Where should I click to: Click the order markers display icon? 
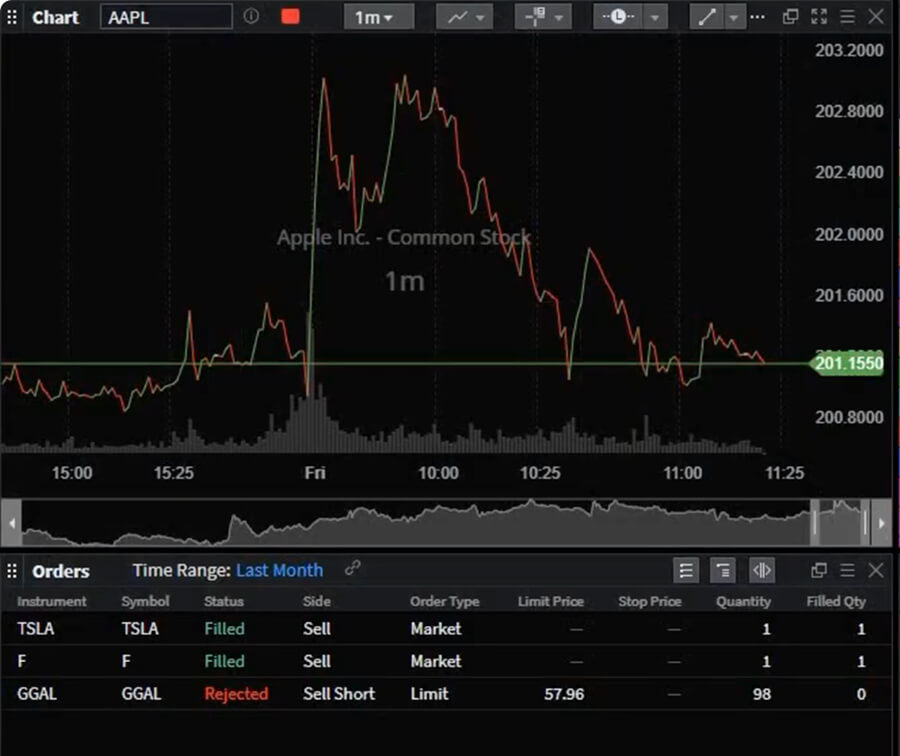(536, 17)
